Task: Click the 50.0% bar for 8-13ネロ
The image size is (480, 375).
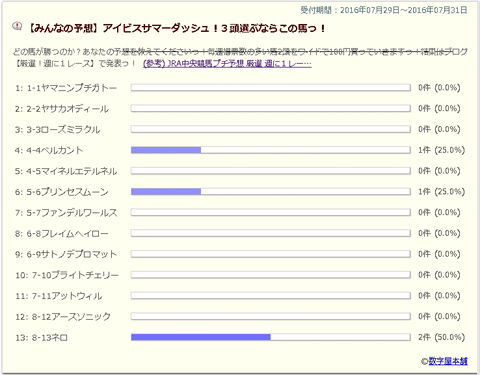Action: point(270,337)
